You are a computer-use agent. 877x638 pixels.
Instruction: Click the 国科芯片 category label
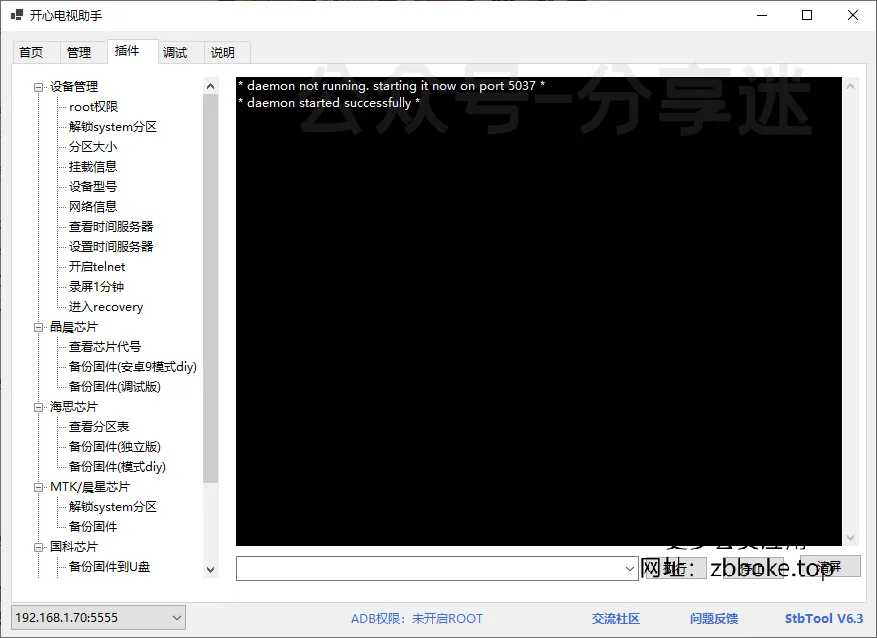point(74,547)
